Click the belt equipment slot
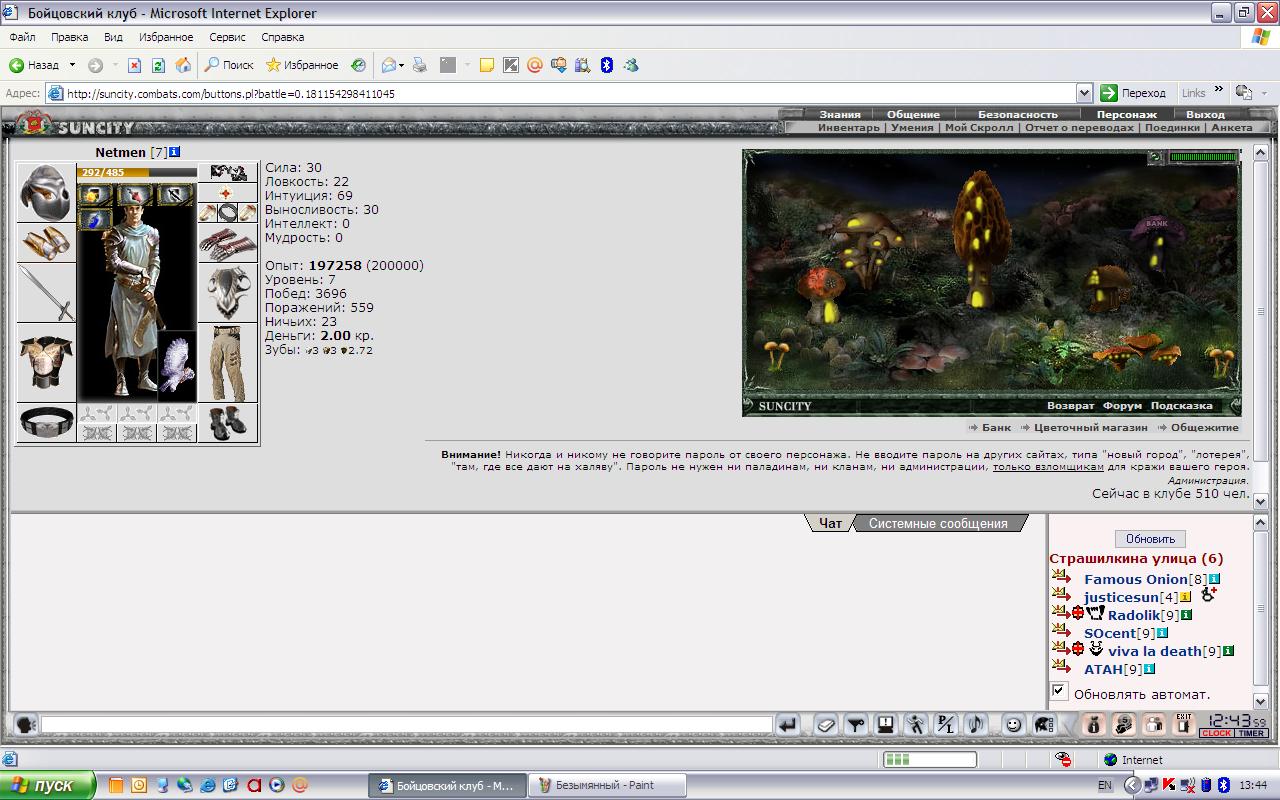 pos(46,422)
